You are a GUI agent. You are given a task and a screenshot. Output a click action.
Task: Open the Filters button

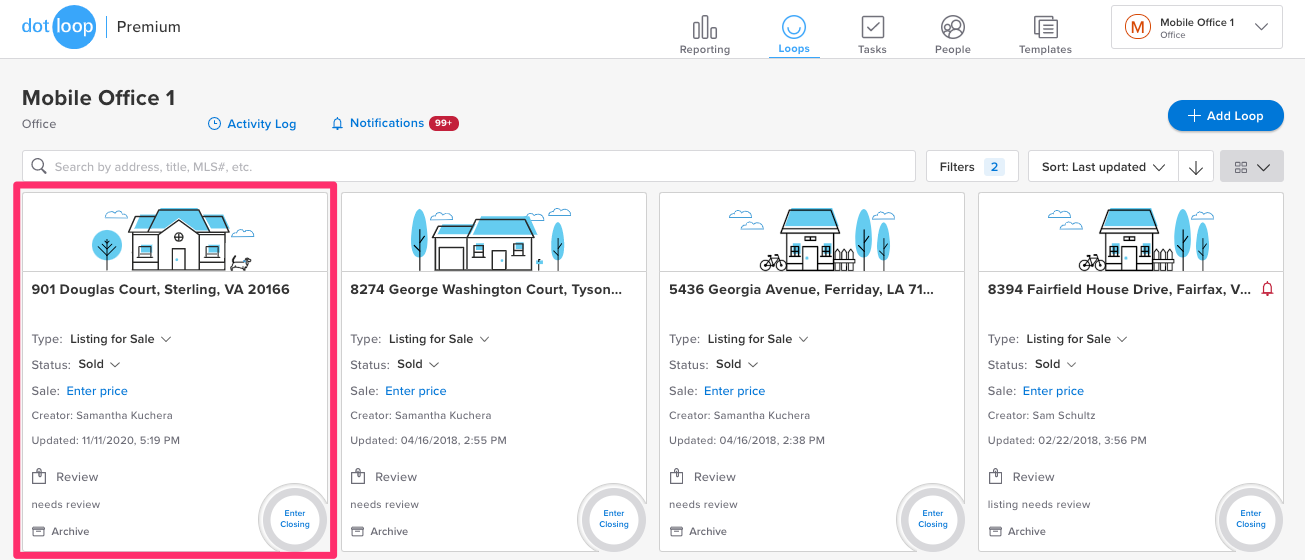(x=971, y=167)
